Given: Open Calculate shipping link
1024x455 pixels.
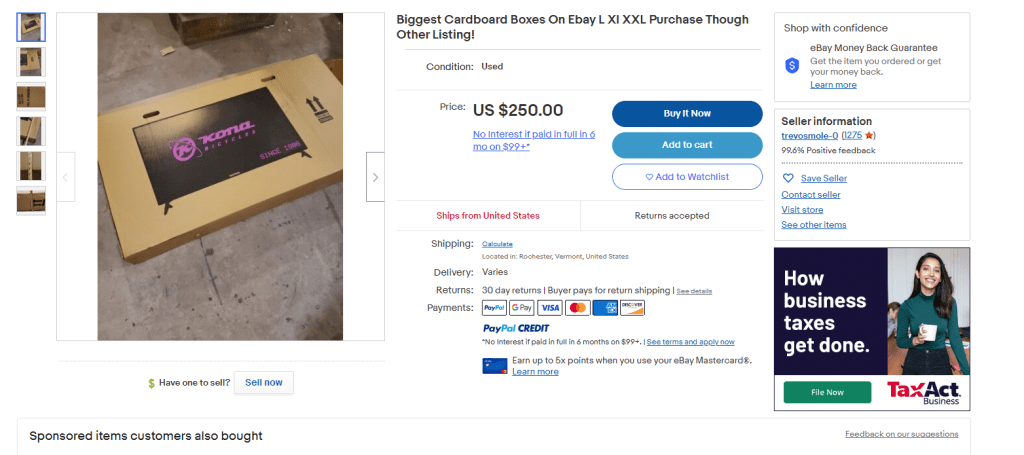Looking at the screenshot, I should click(497, 244).
